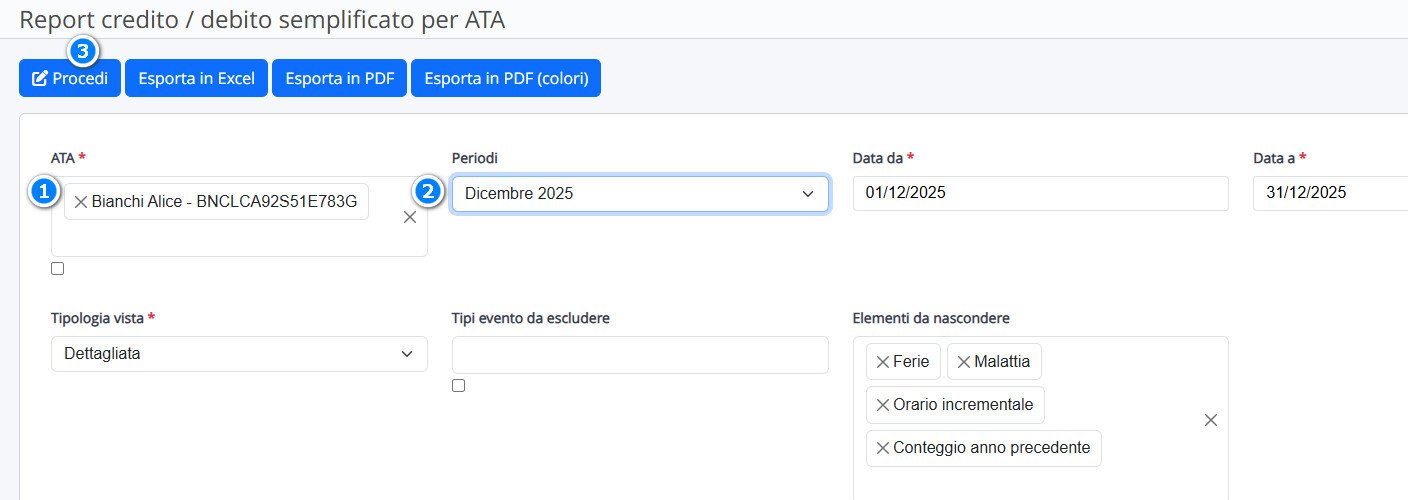Click step 1 numbered marker badge
Viewport: 1408px width, 500px height.
point(42,191)
